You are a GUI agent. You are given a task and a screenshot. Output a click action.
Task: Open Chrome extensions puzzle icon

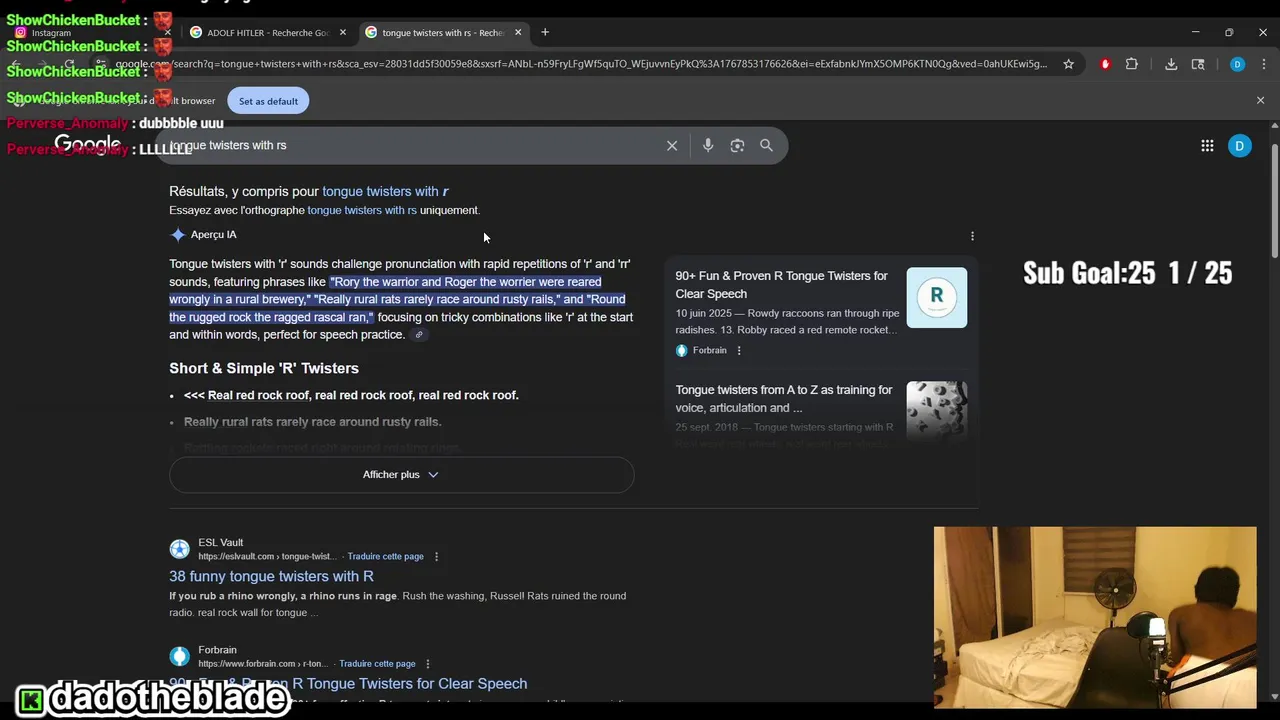1132,64
